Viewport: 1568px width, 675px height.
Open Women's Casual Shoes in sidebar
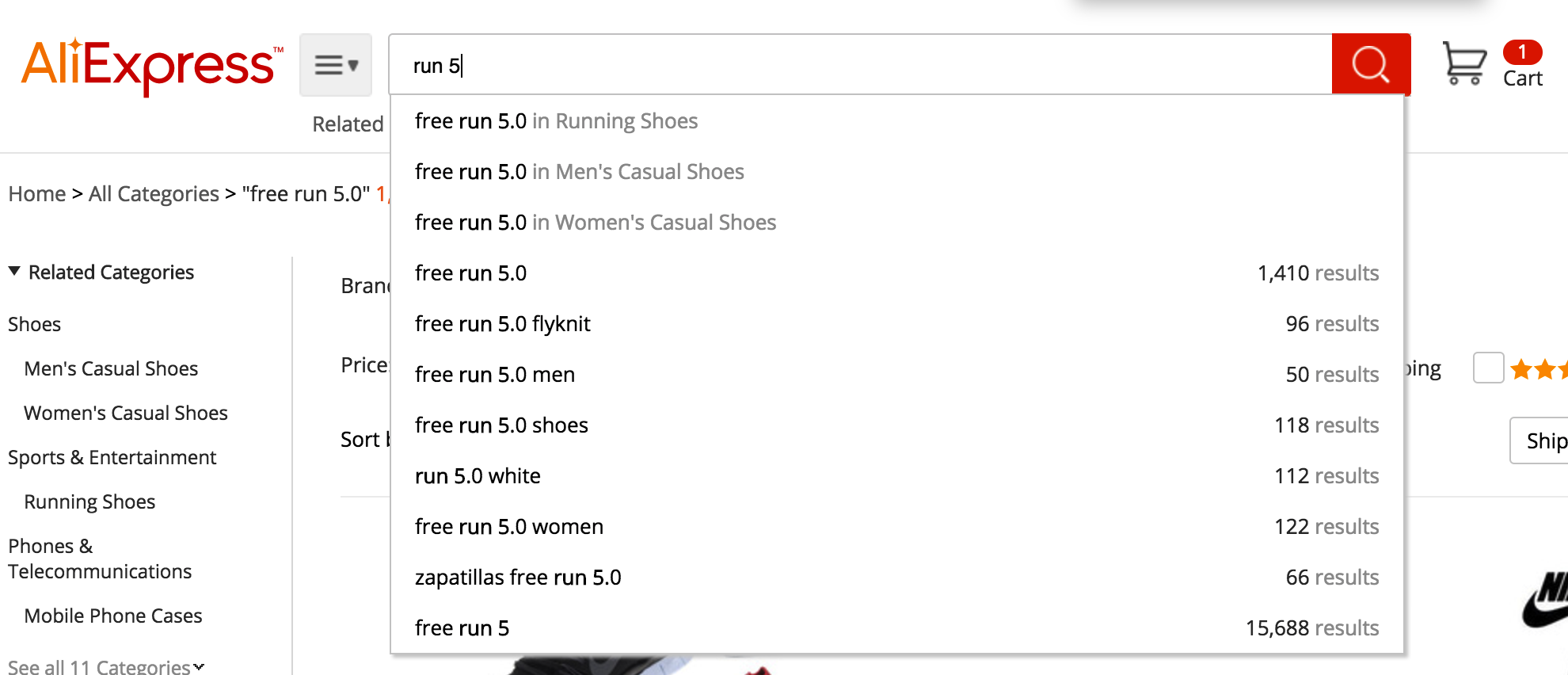(x=126, y=414)
